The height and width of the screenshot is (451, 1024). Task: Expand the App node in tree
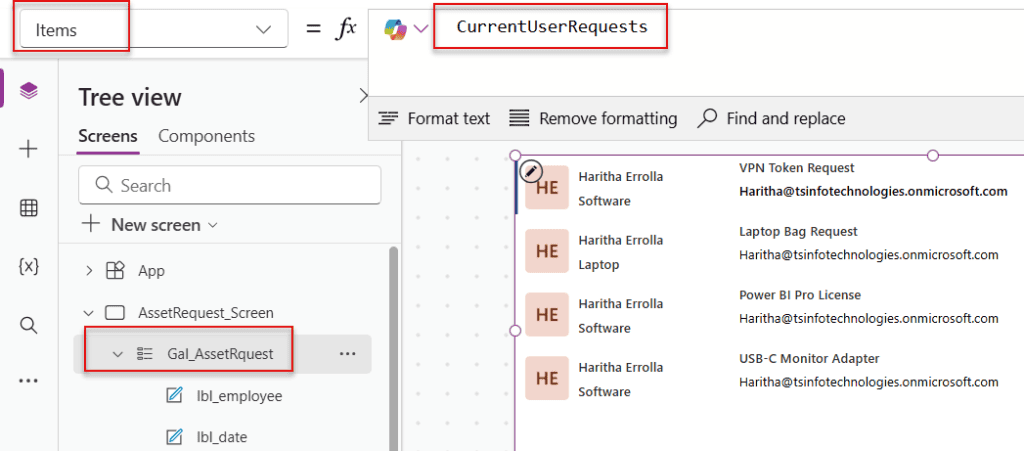(x=89, y=270)
